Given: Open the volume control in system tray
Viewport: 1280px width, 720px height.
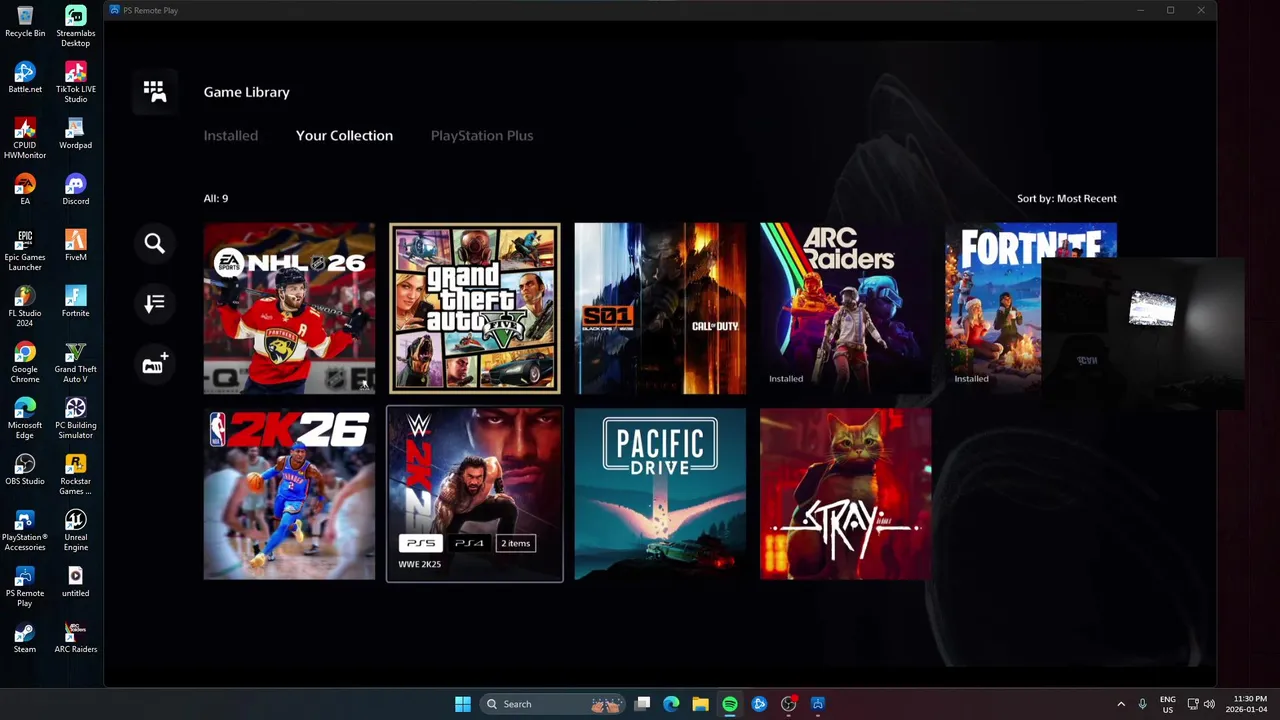Looking at the screenshot, I should 1210,704.
